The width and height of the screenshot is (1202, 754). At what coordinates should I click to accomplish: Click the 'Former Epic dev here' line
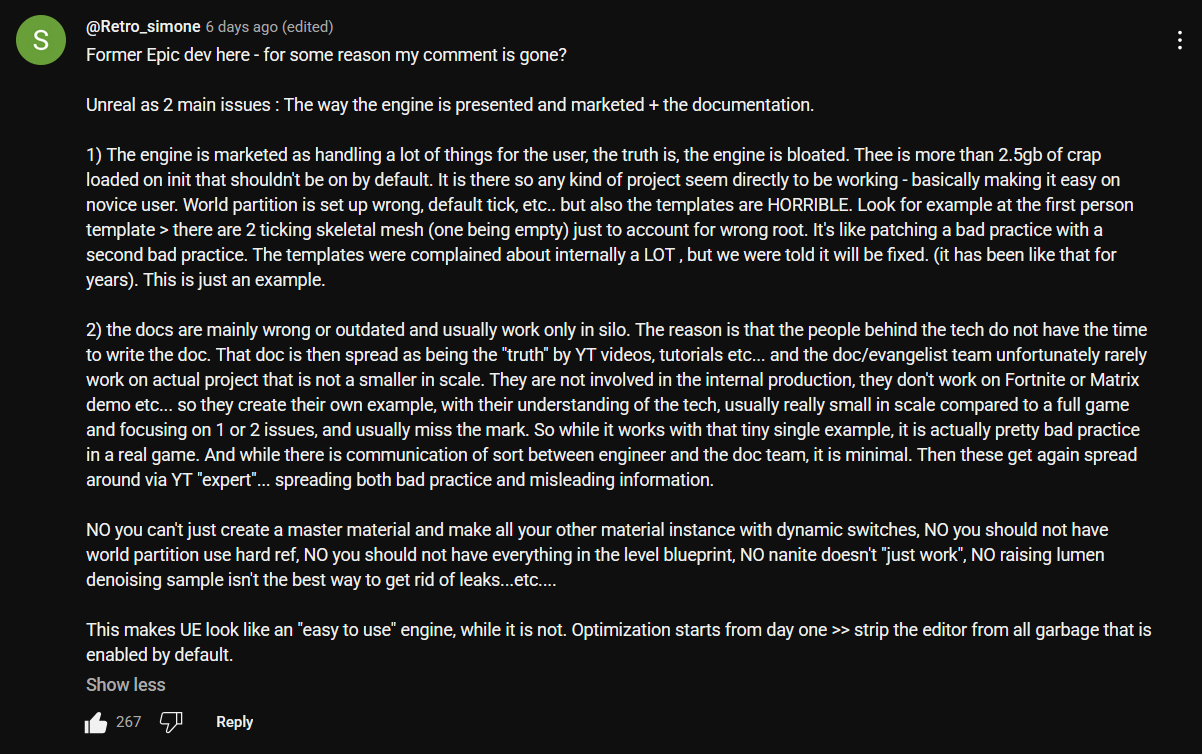coord(327,55)
